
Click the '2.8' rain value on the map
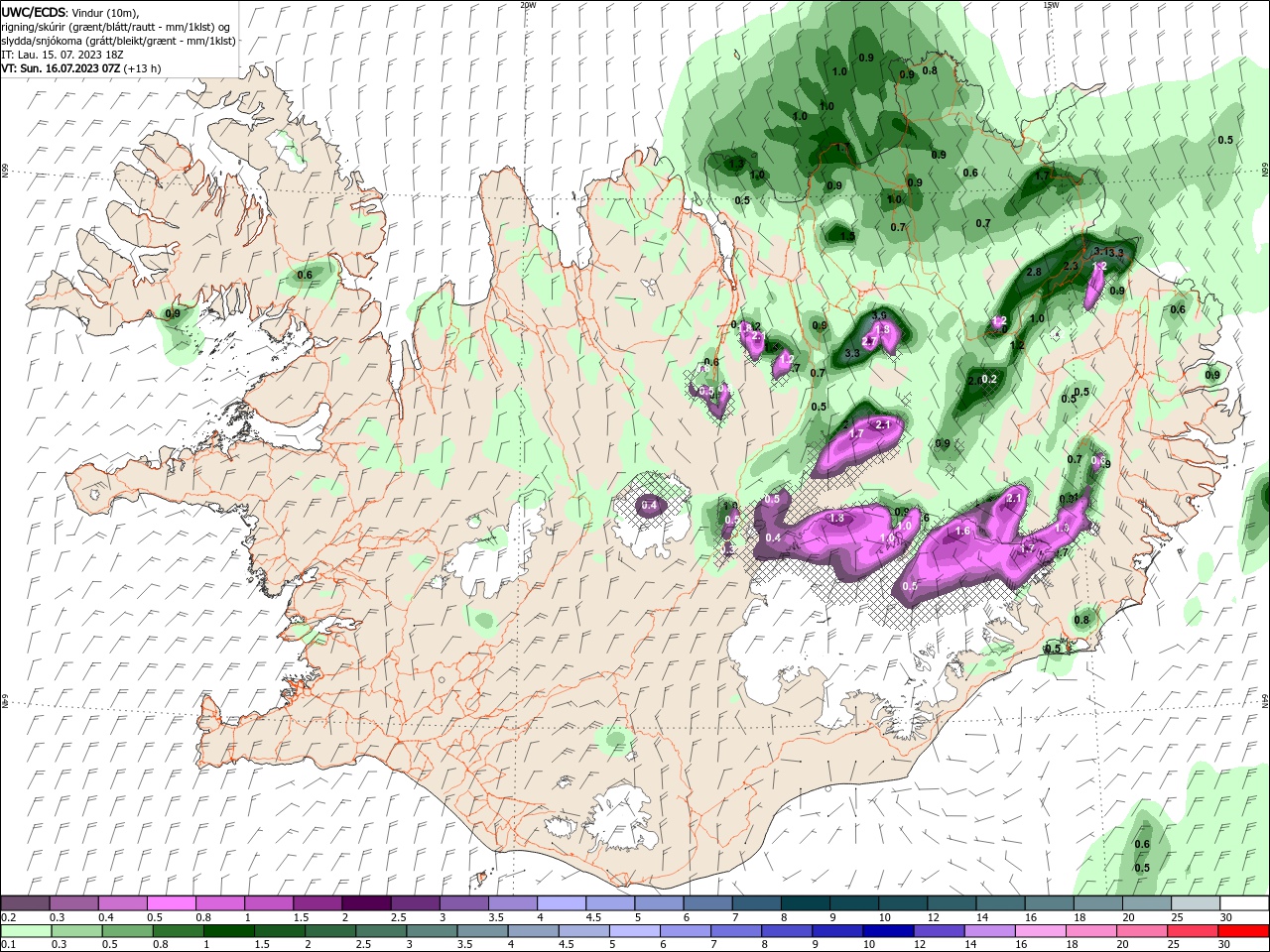[x=1033, y=272]
